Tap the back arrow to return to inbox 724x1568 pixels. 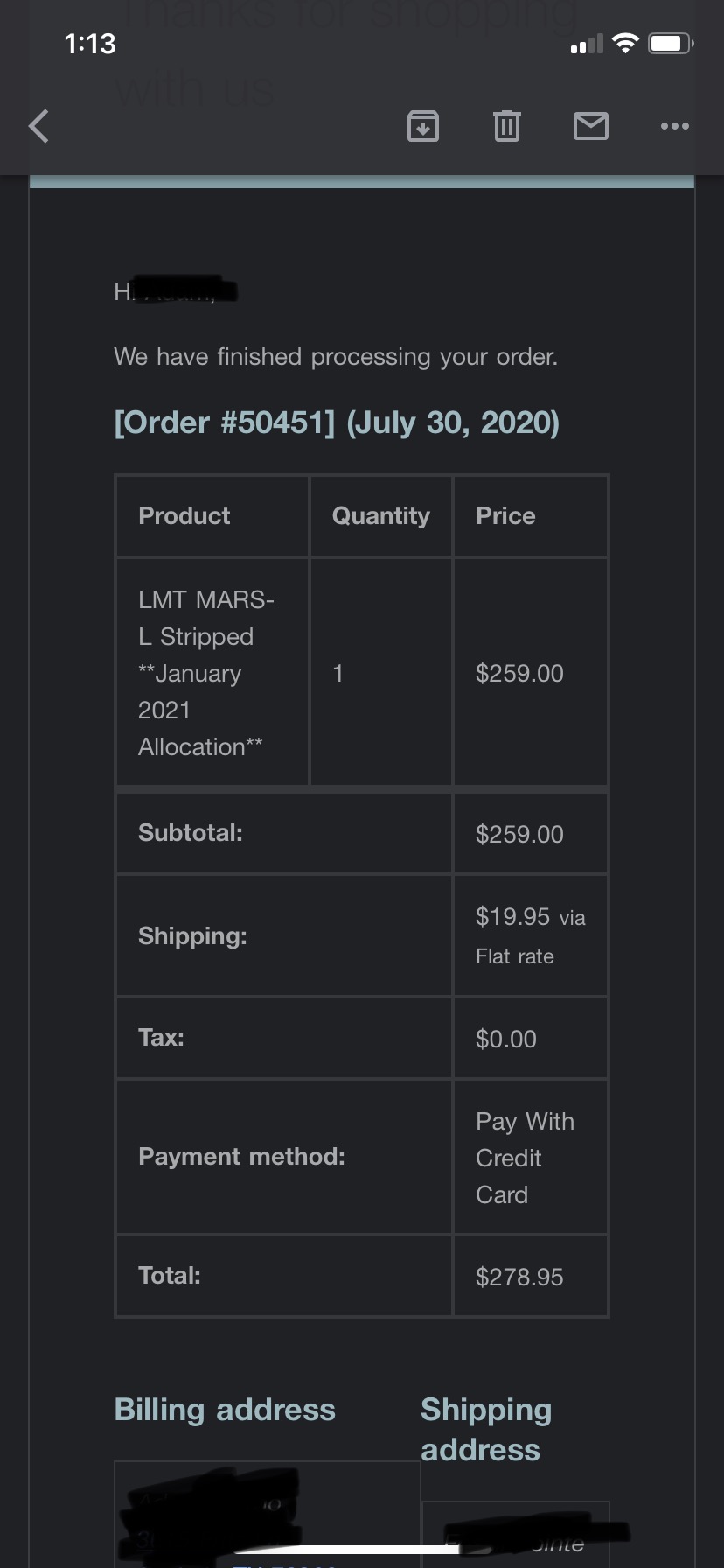coord(39,126)
